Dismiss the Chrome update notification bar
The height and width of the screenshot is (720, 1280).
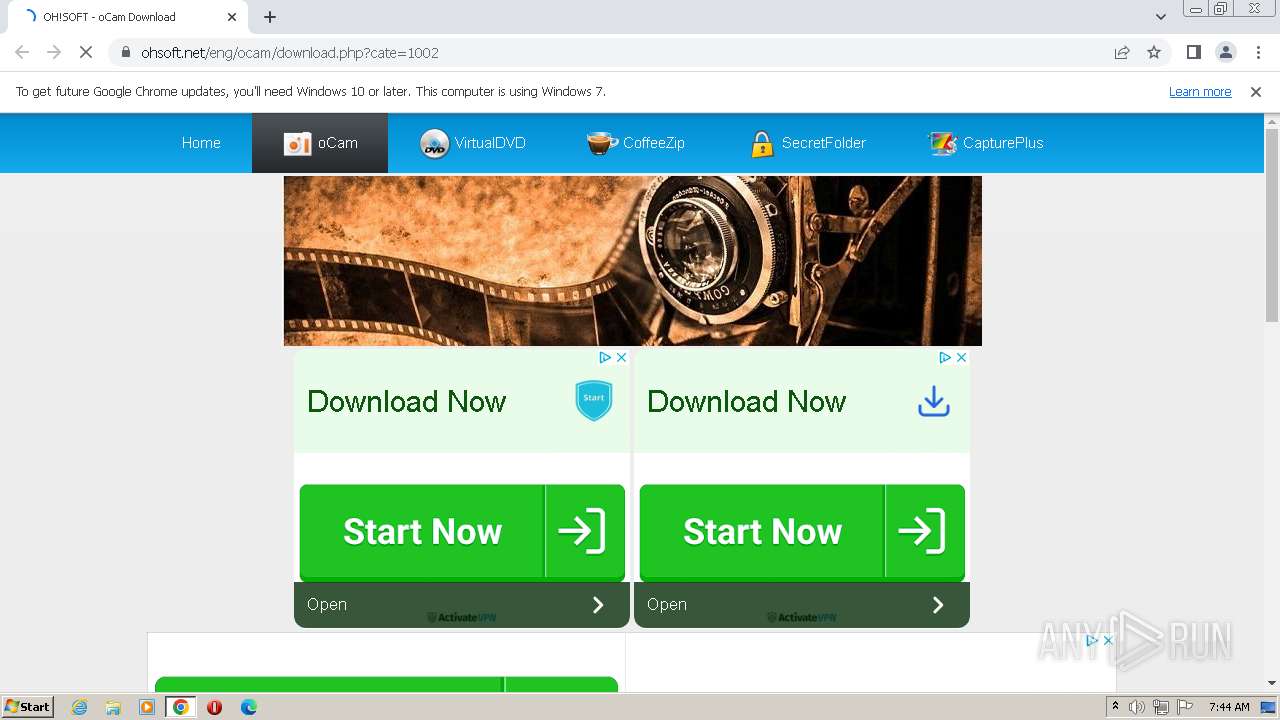pyautogui.click(x=1256, y=92)
